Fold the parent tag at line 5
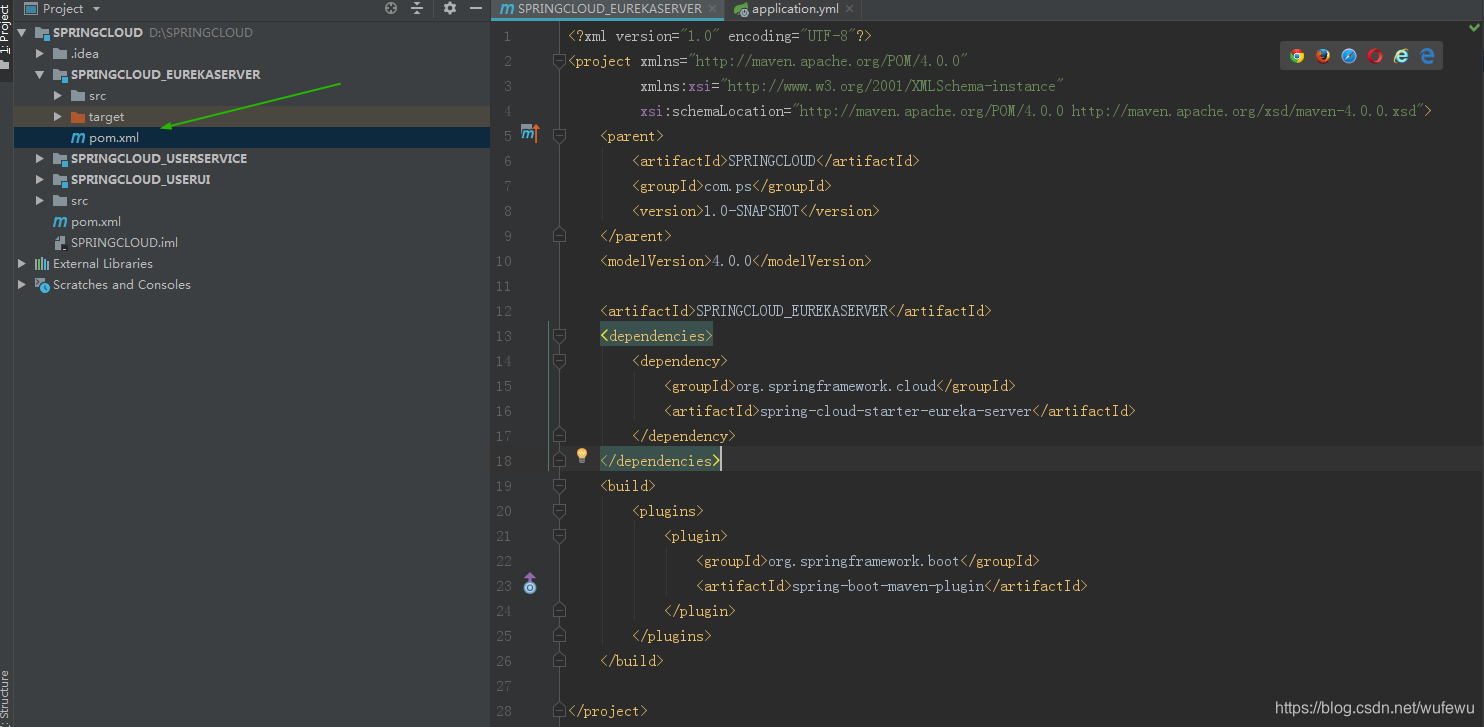The height and width of the screenshot is (727, 1484). tap(559, 135)
